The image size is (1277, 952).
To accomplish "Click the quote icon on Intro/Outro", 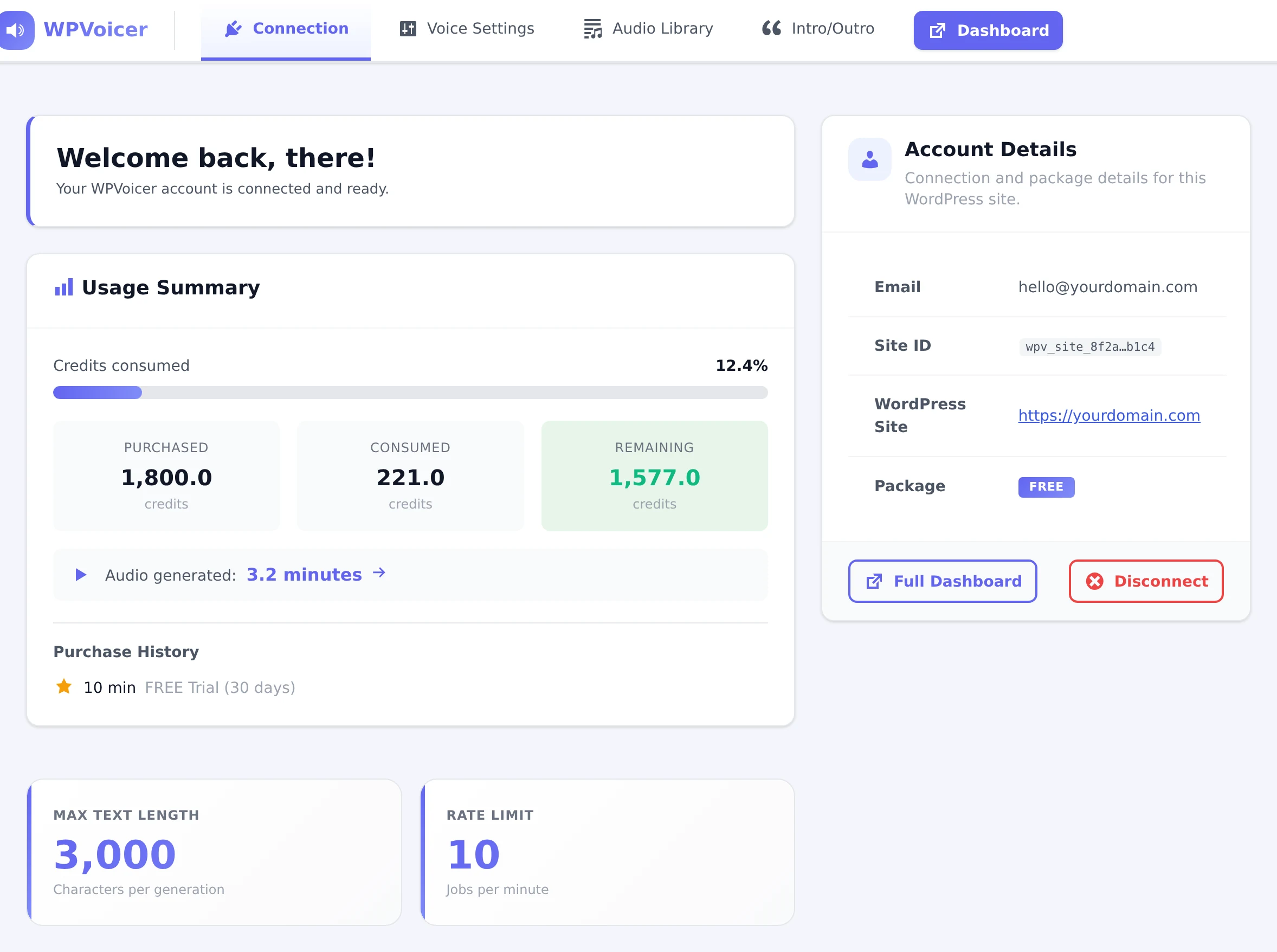I will [x=772, y=28].
